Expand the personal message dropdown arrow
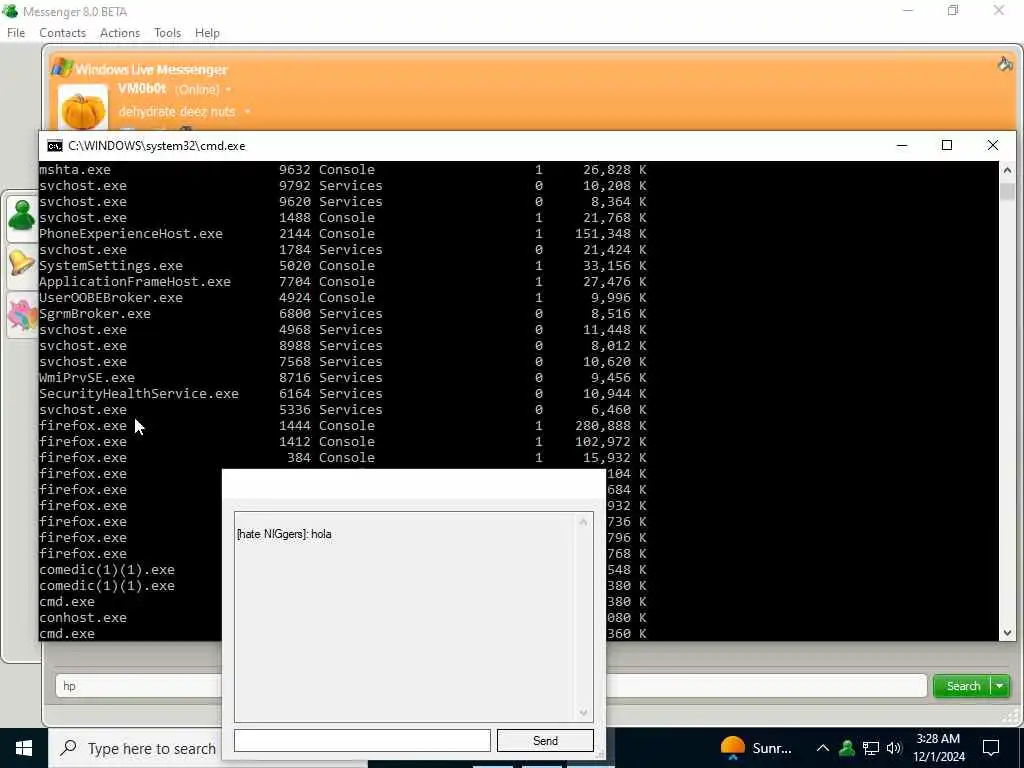 coord(247,112)
